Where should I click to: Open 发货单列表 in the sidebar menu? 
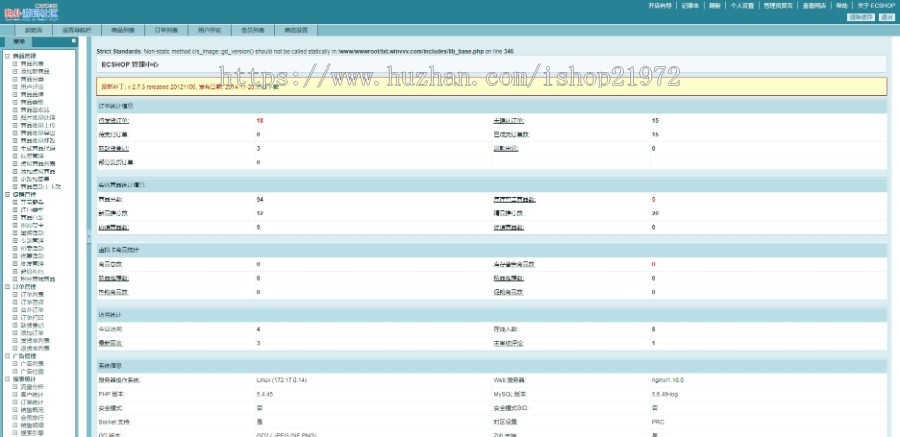(34, 341)
